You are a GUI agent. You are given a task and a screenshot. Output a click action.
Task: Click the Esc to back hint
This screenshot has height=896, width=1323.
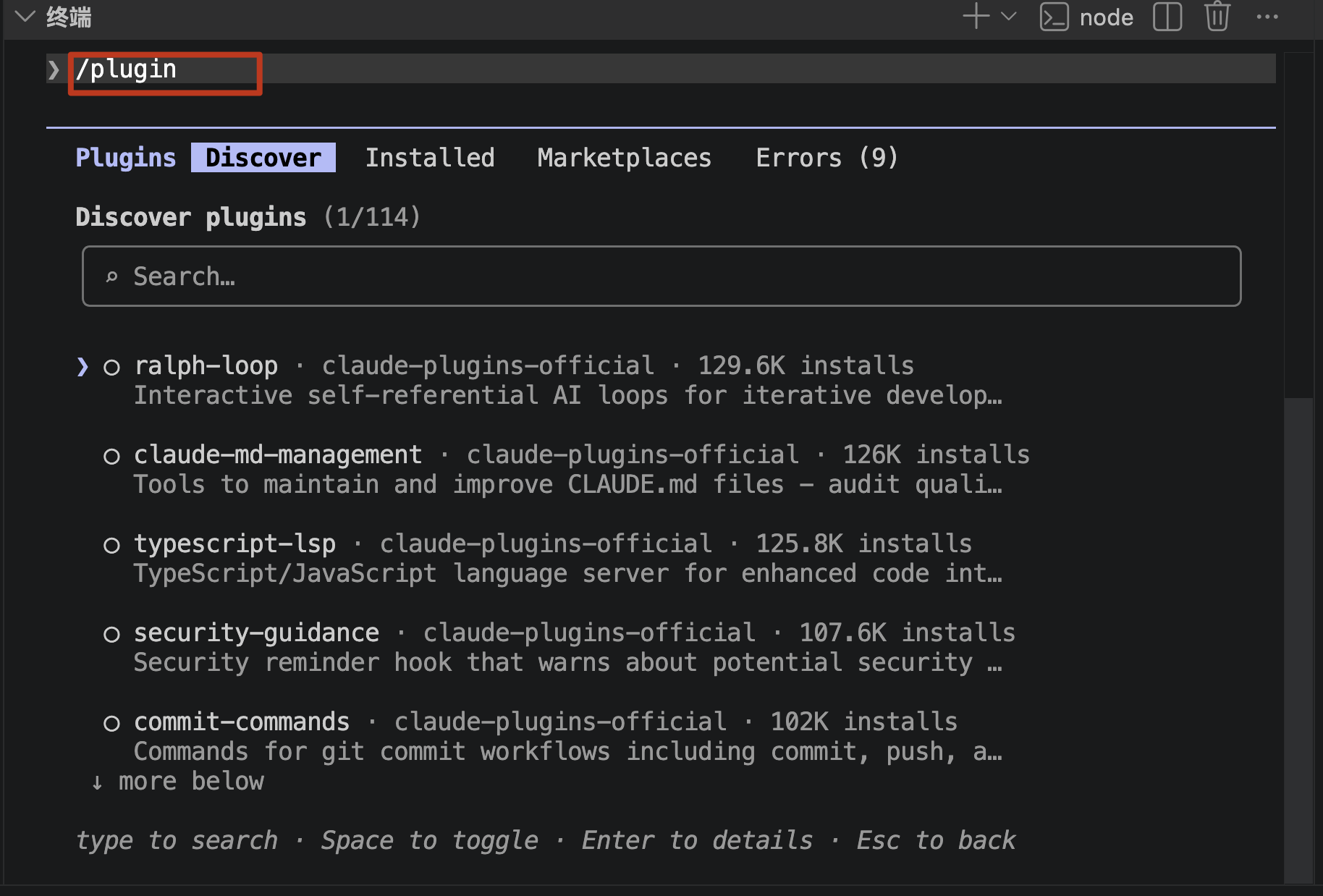(x=937, y=841)
